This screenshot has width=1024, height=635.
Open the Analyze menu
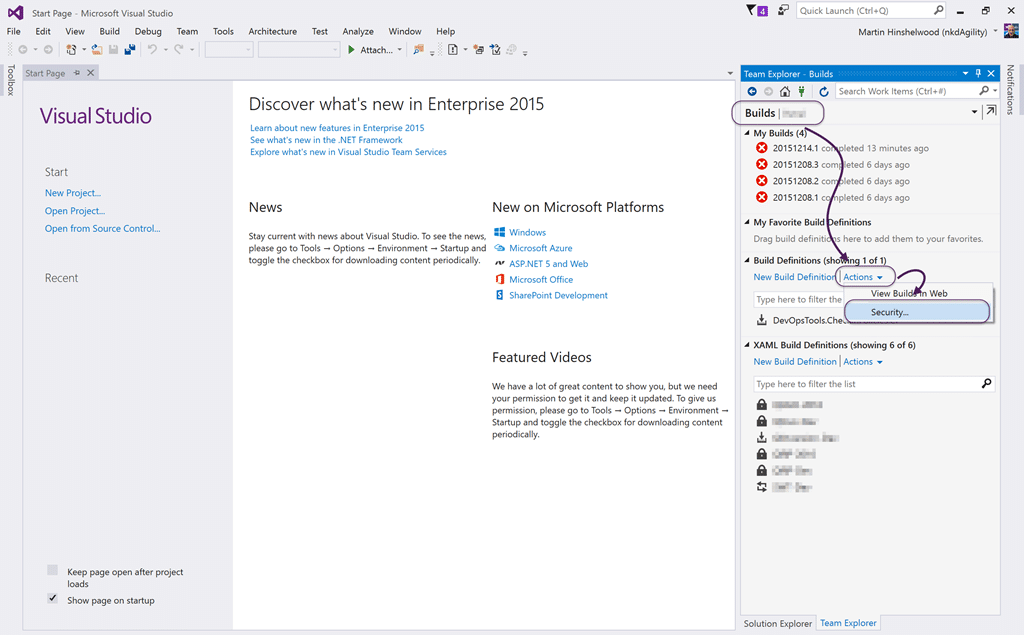pyautogui.click(x=358, y=31)
